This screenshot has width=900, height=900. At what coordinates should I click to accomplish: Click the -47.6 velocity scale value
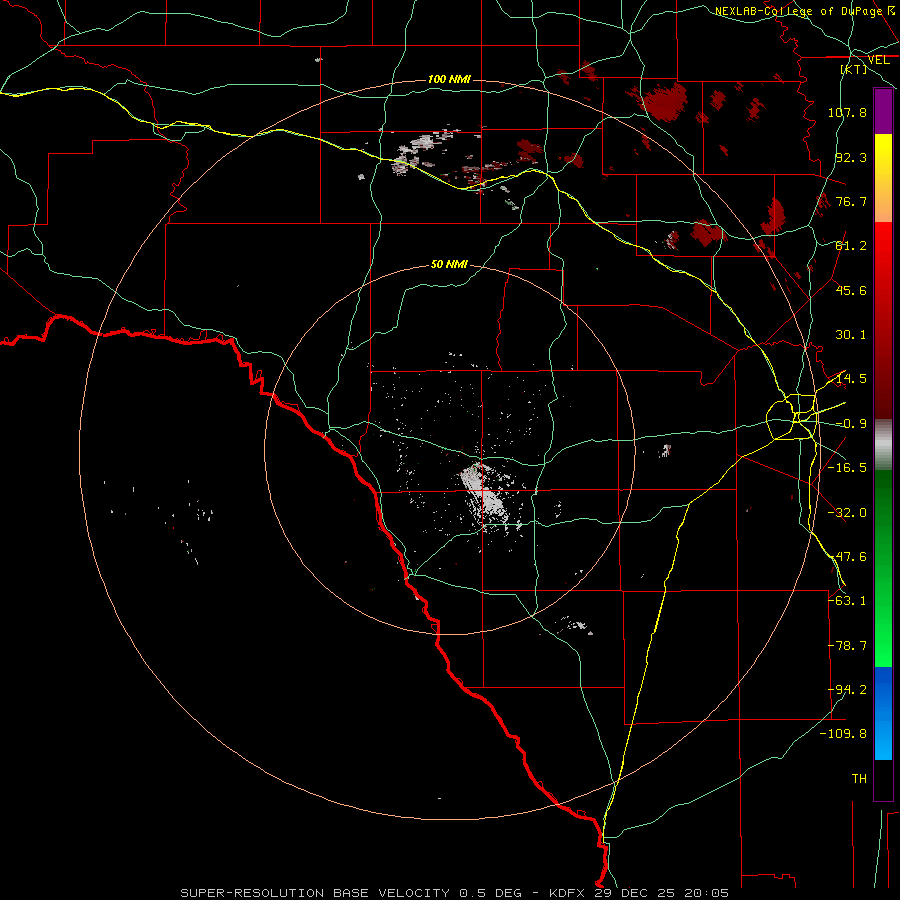847,557
